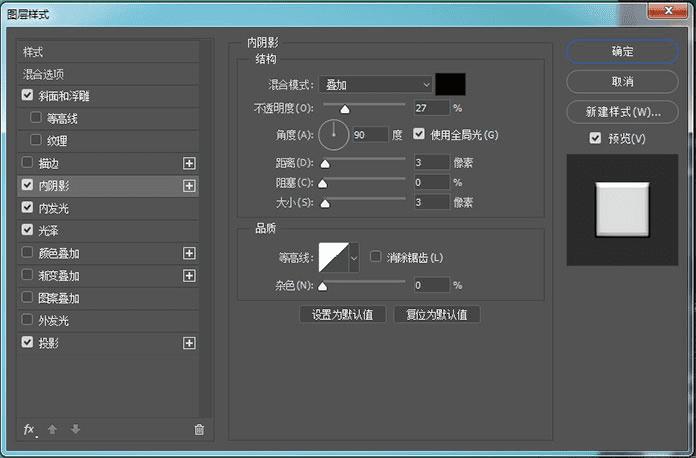Click the plus icon beside 颜色叠加
696x458 pixels.
coord(189,253)
